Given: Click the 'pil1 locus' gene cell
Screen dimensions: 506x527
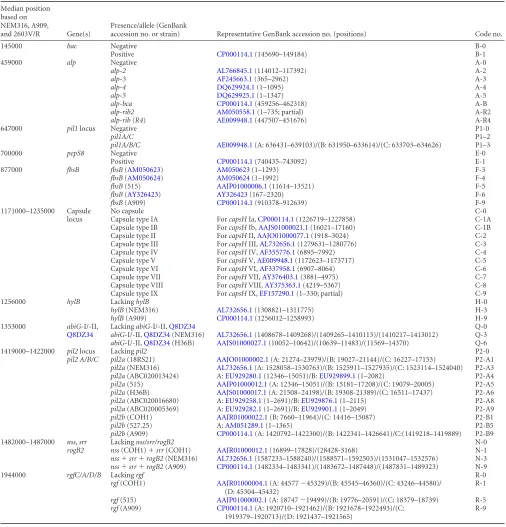Looking at the screenshot, I should point(81,128).
